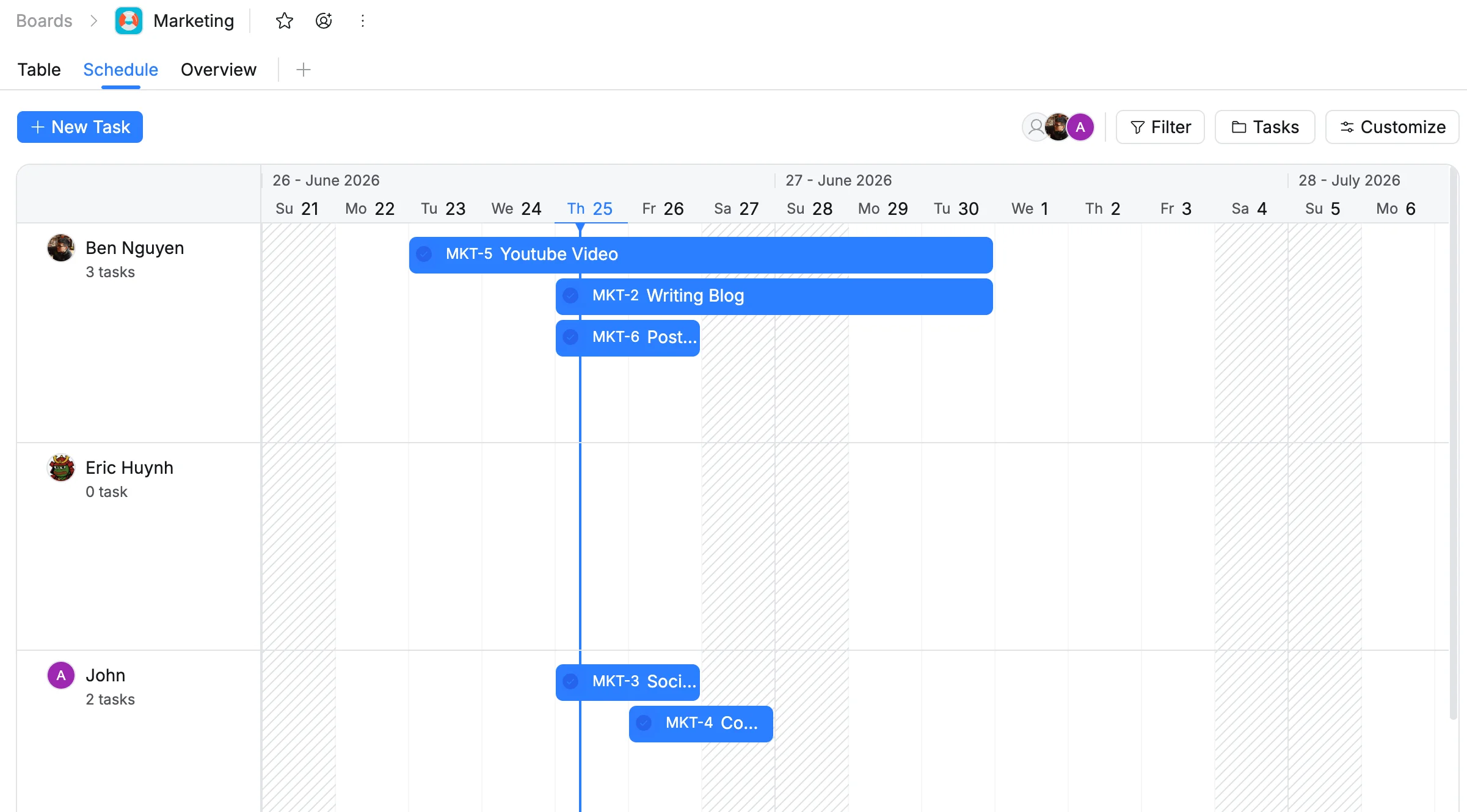Open the Customize settings button

coord(1392,127)
